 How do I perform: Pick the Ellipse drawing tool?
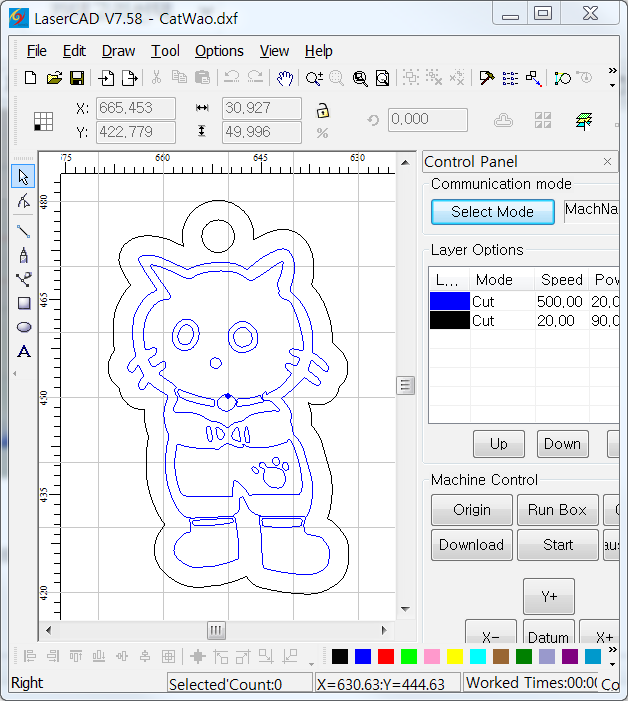pyautogui.click(x=24, y=327)
